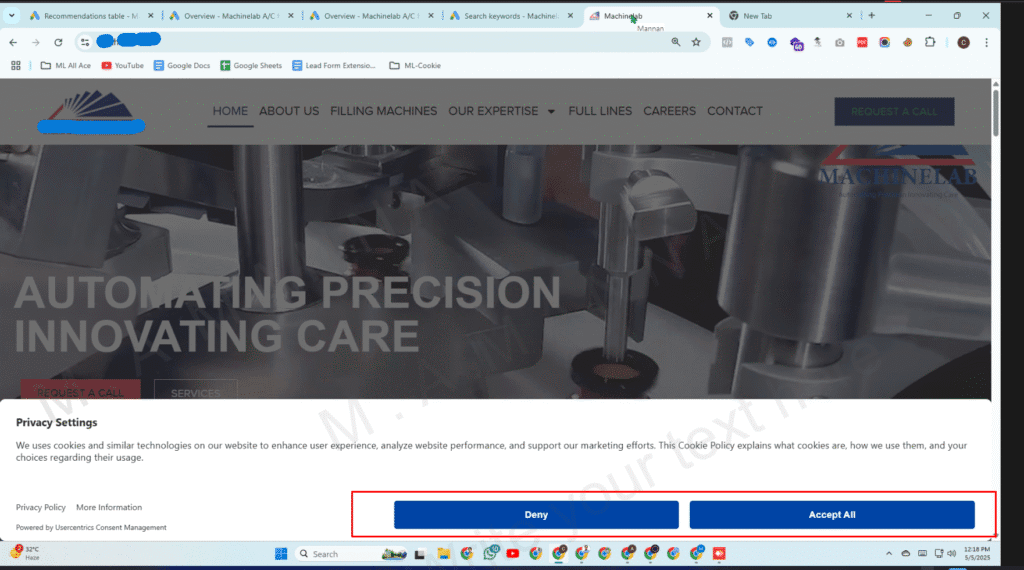Open the tab search dropdown arrow
1024x570 pixels.
coord(13,16)
